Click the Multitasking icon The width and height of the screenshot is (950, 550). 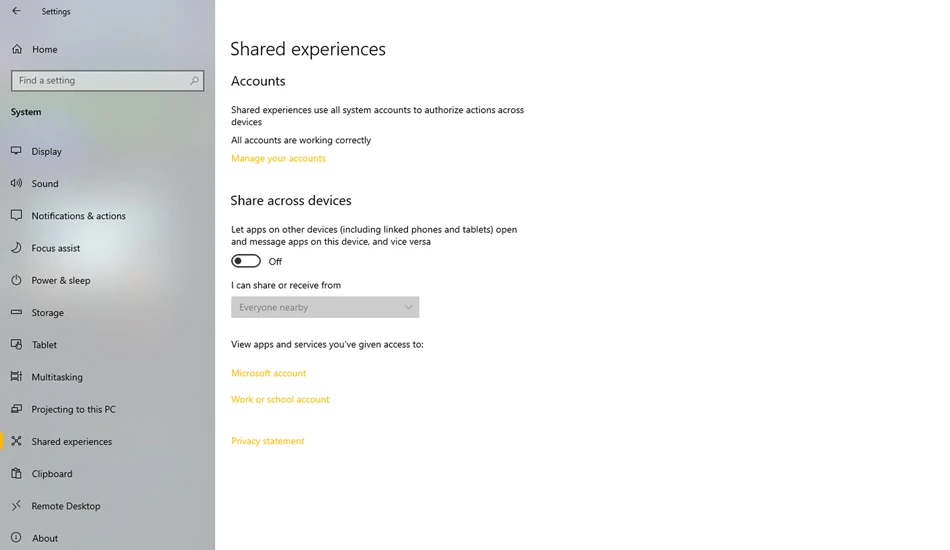[16, 376]
